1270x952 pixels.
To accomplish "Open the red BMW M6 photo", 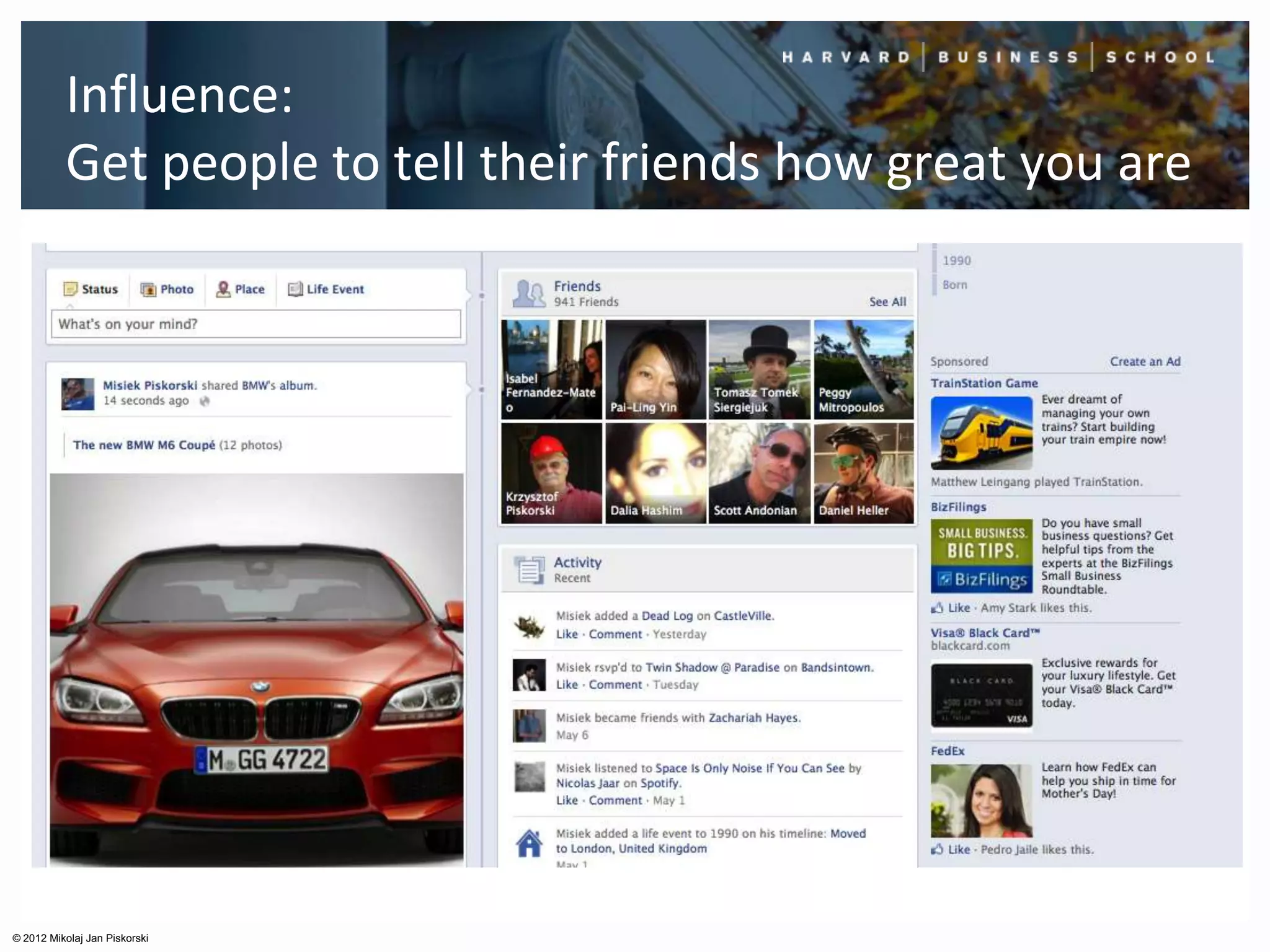I will pos(257,669).
